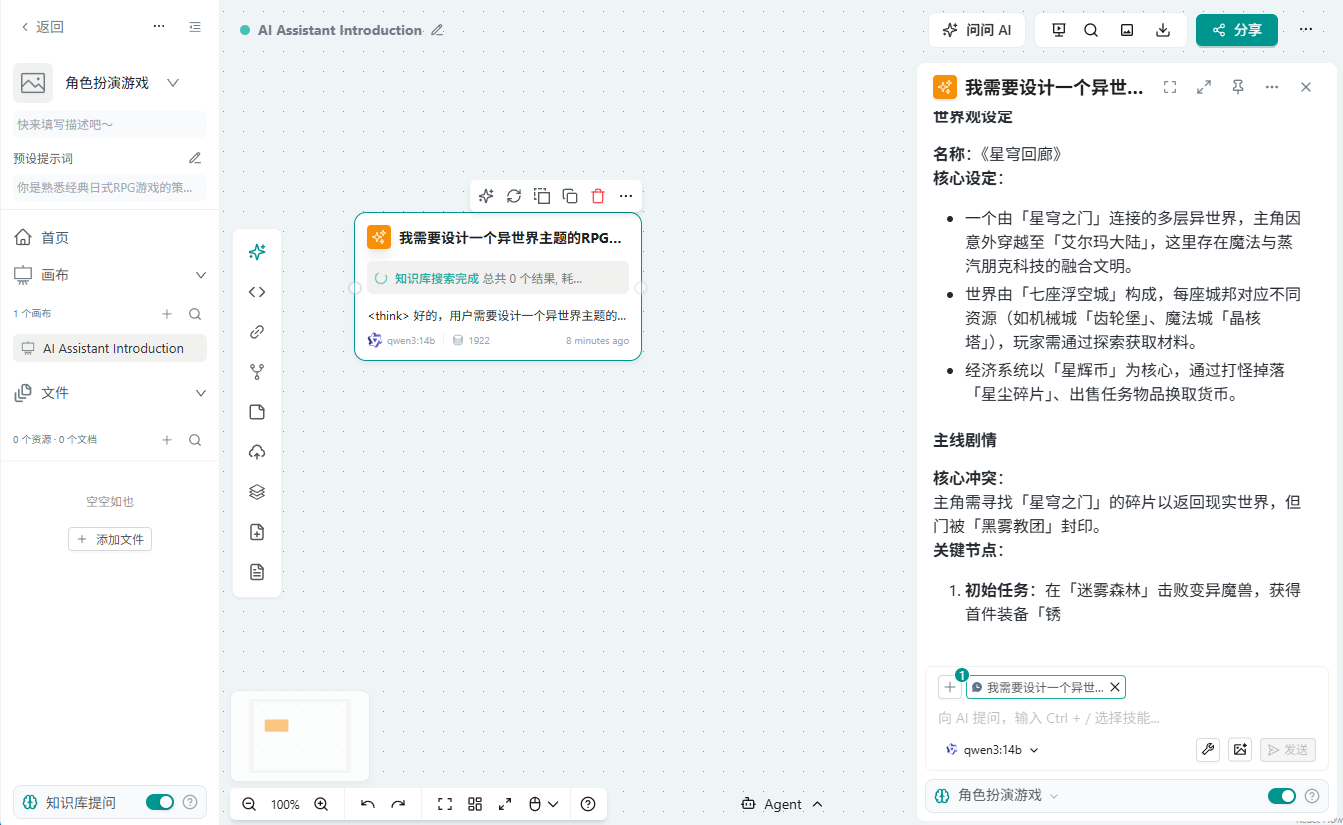Image resolution: width=1343 pixels, height=825 pixels.
Task: Expand 角色扮演游戏 knowledge base dropdown in chat
Action: pos(1054,796)
